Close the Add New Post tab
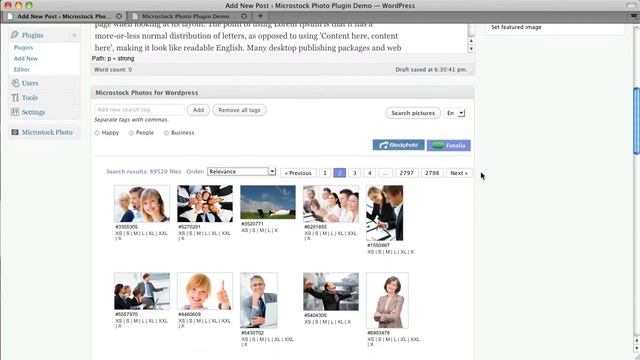The image size is (640, 360). pos(119,16)
